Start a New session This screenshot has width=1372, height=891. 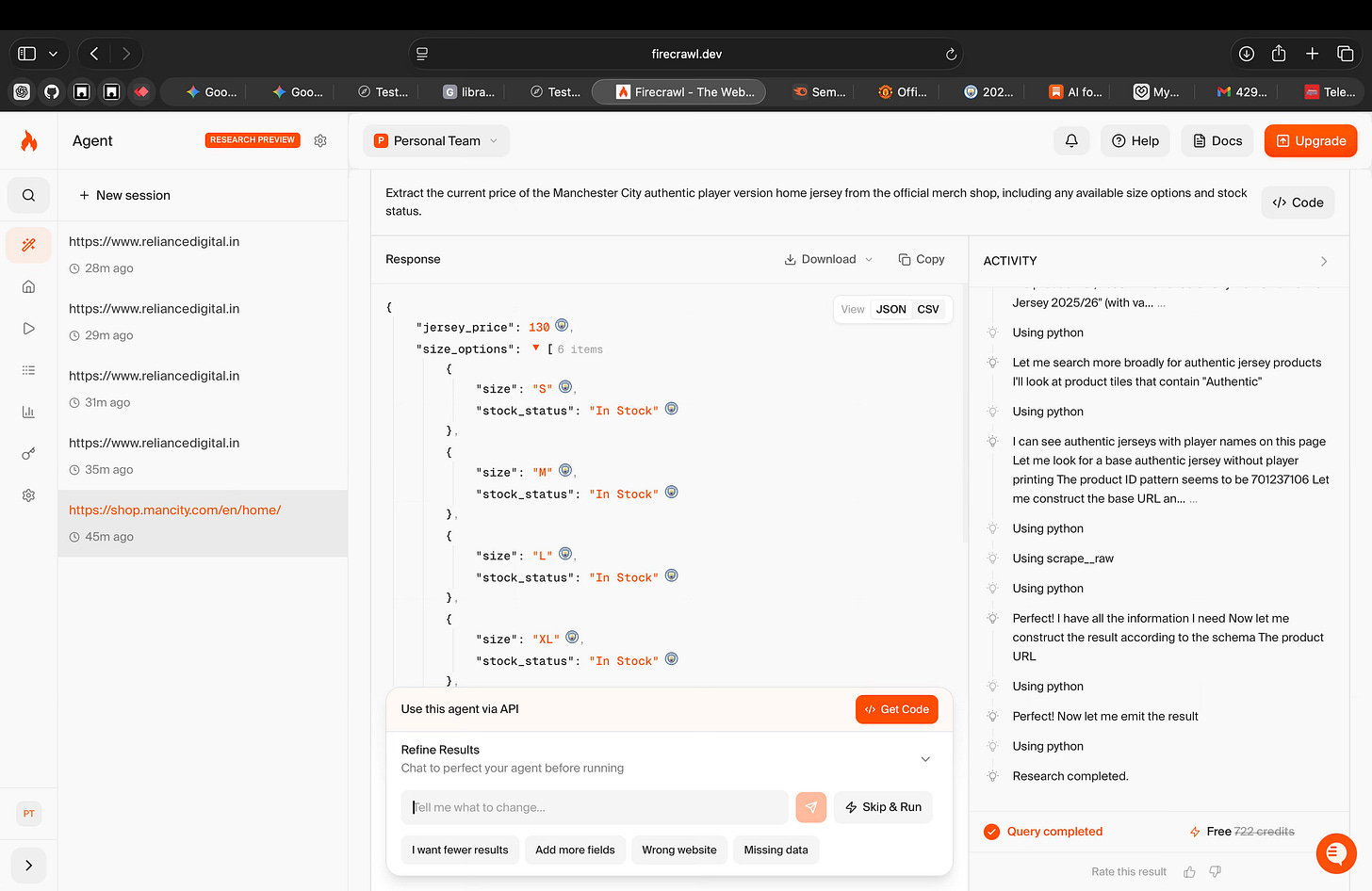124,195
